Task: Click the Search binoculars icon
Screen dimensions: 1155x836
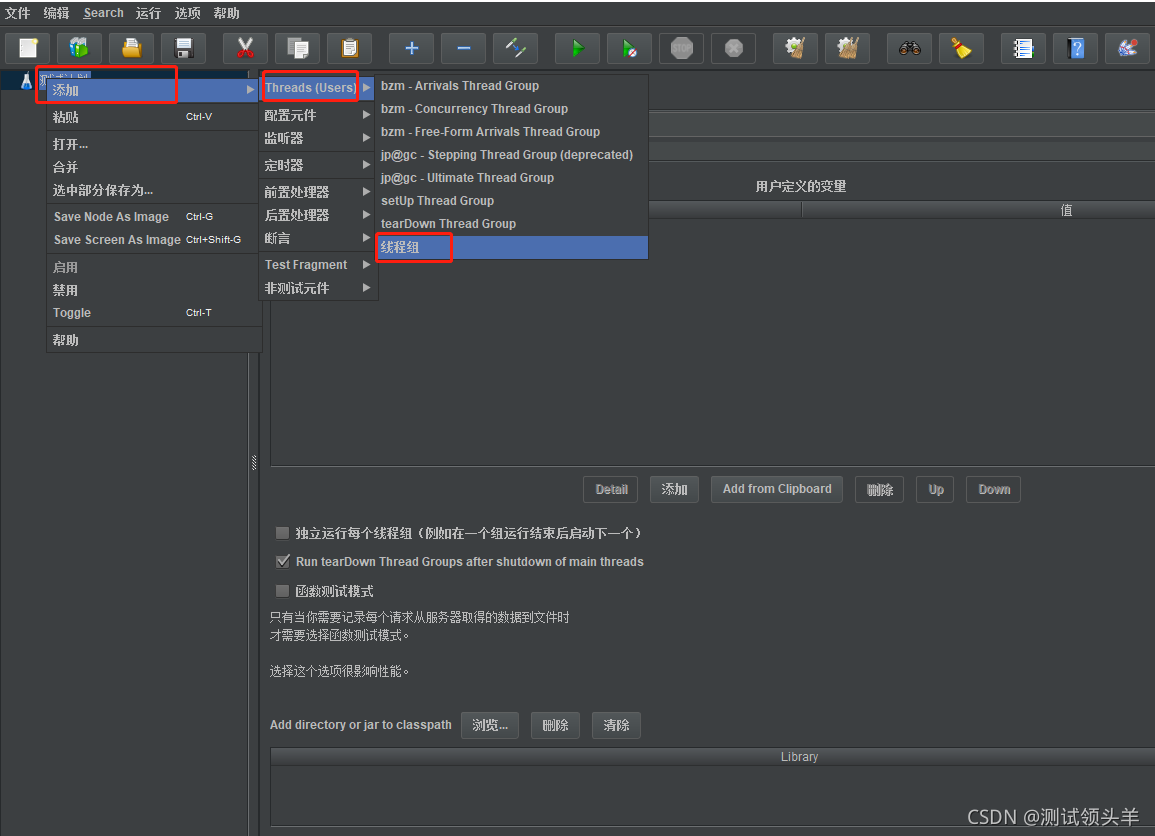Action: (x=910, y=49)
